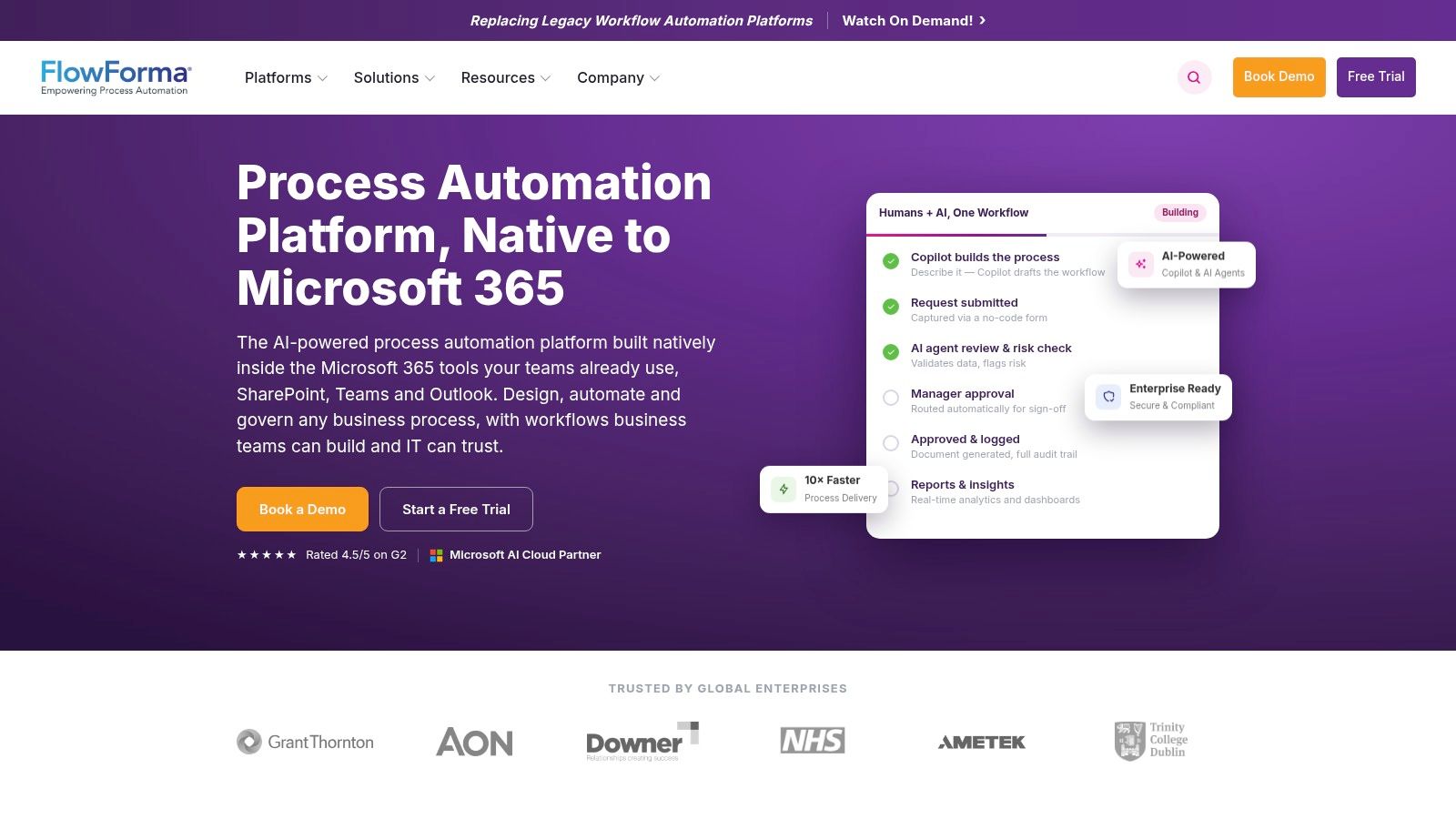The width and height of the screenshot is (1456, 819).
Task: Click the 10× Faster lightning icon
Action: tap(784, 489)
